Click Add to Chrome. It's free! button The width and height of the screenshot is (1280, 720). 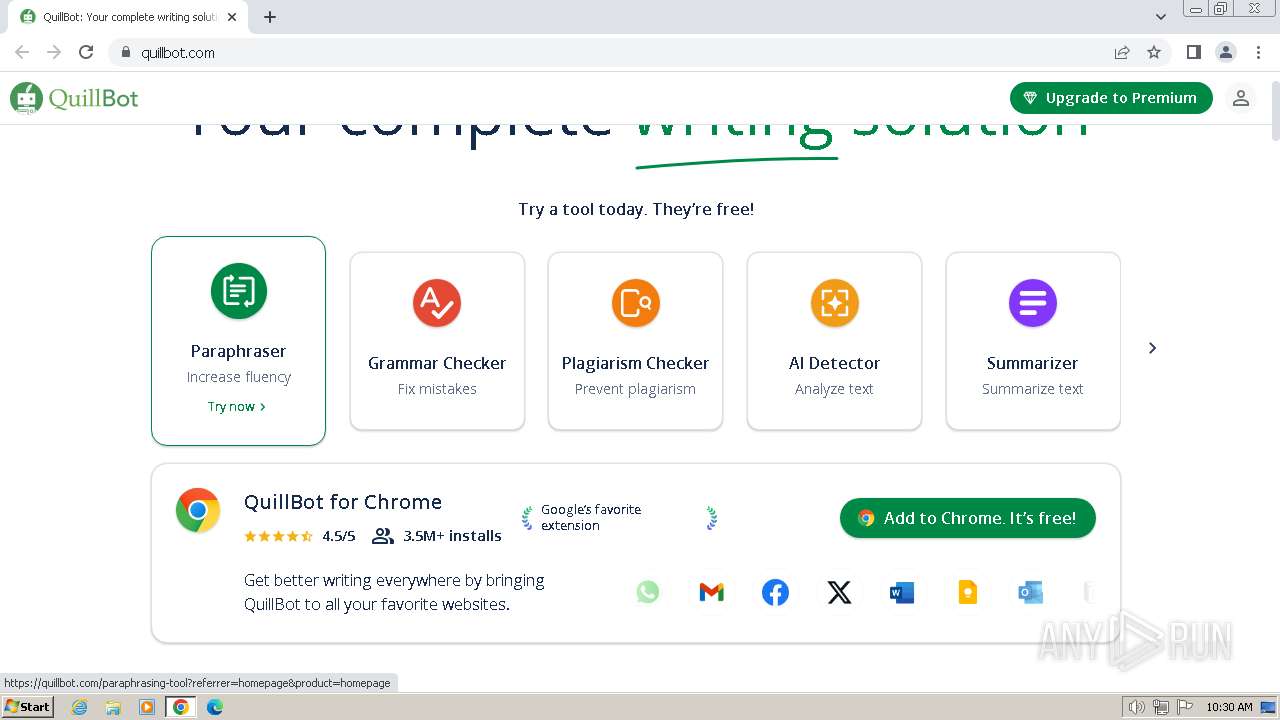pyautogui.click(x=968, y=518)
